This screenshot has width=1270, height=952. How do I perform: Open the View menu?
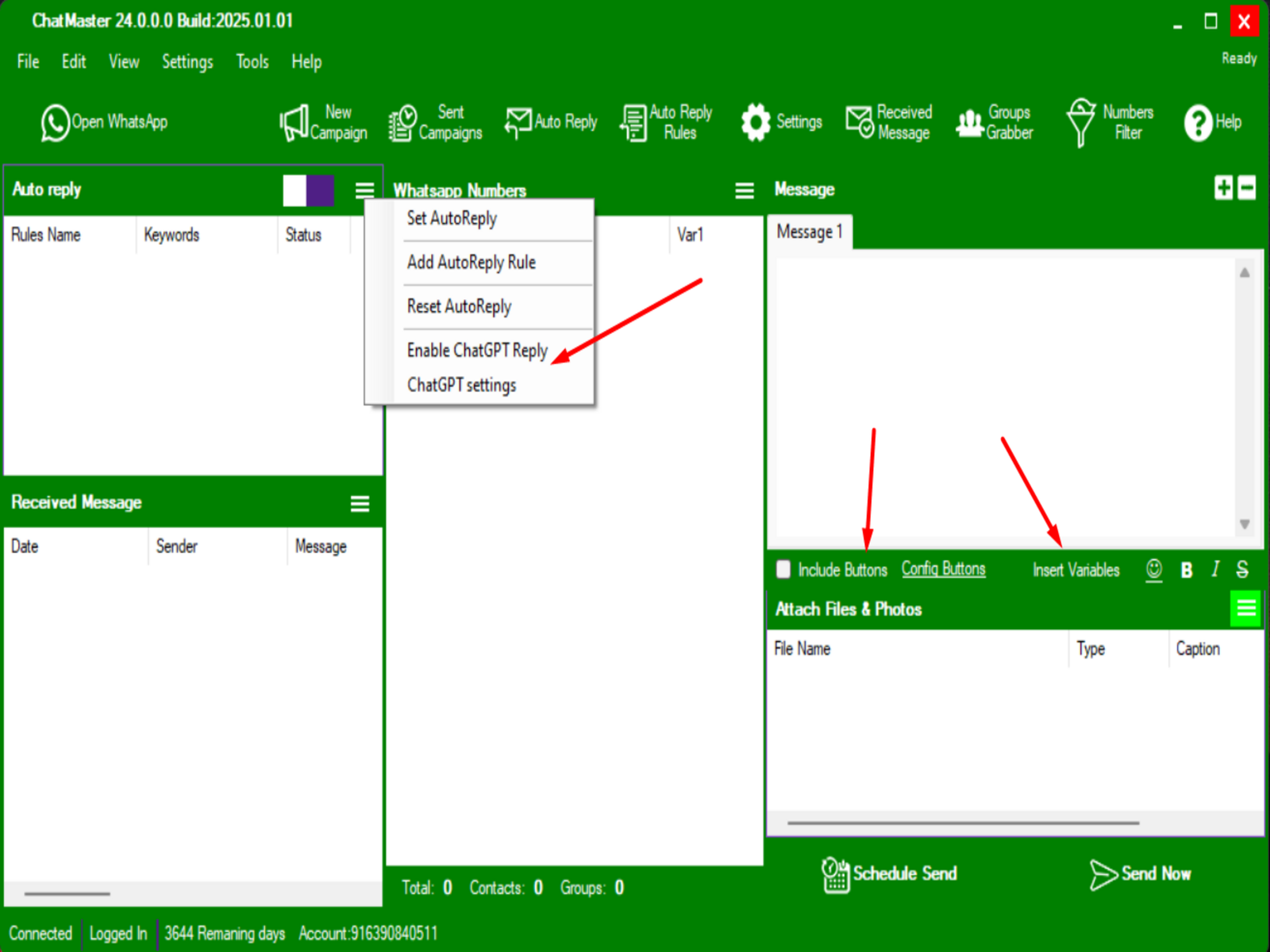tap(124, 62)
